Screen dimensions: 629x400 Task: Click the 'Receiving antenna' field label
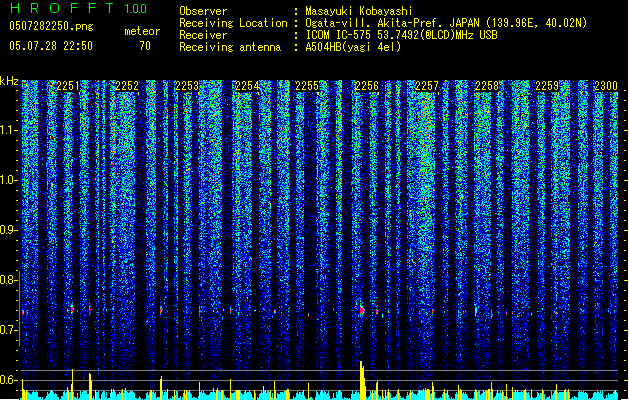[230, 47]
